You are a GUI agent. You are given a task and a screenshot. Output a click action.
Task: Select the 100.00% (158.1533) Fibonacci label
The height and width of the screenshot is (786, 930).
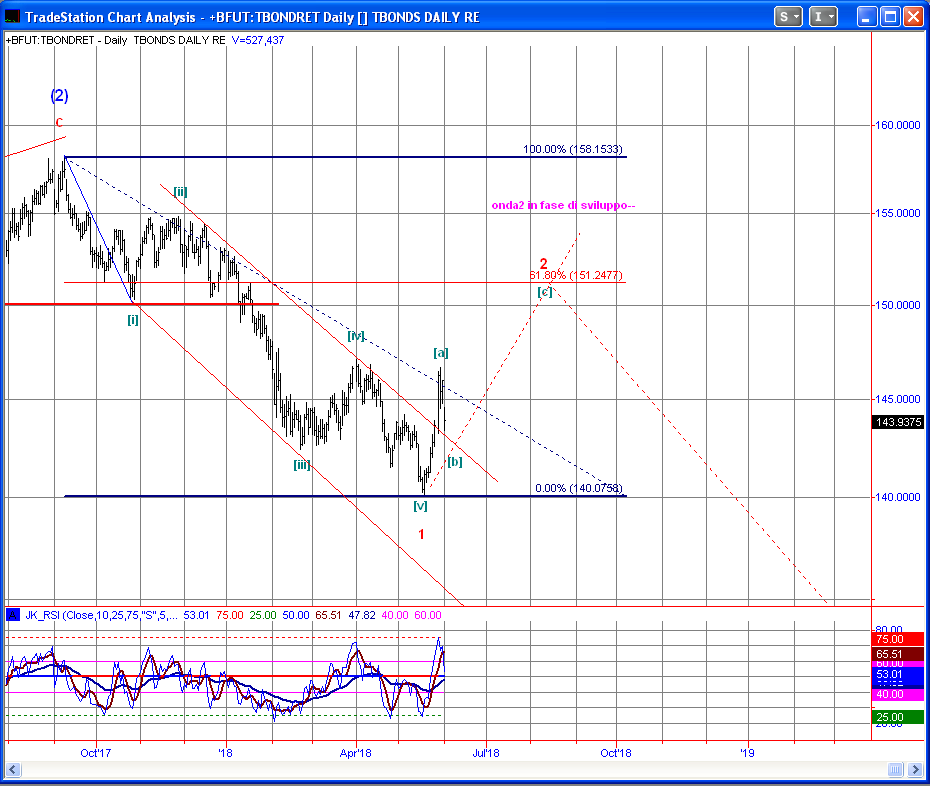coord(573,149)
